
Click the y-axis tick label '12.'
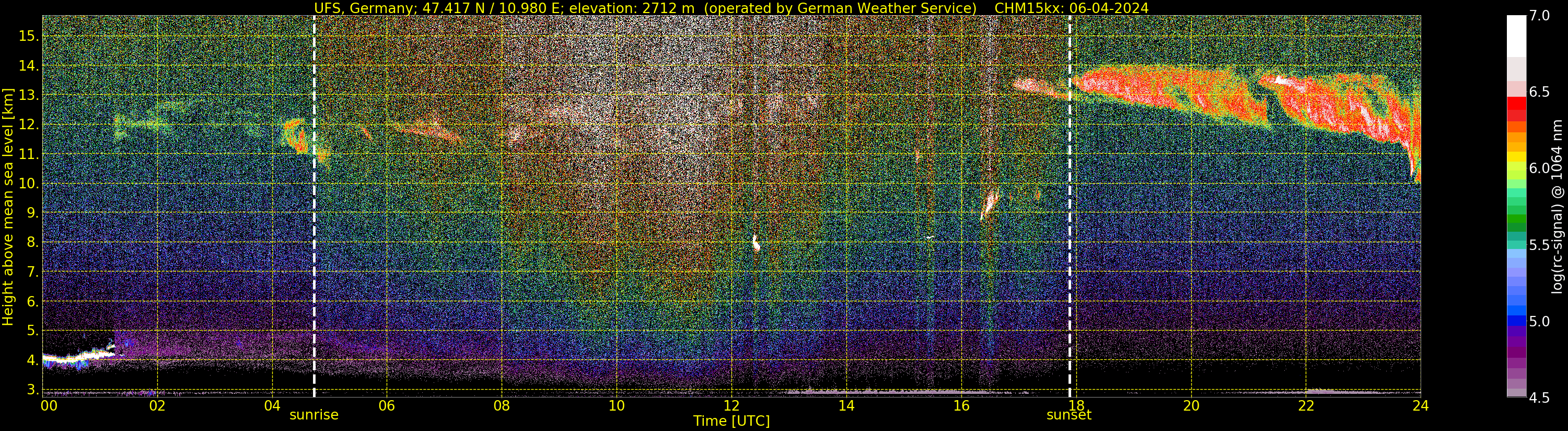(29, 124)
